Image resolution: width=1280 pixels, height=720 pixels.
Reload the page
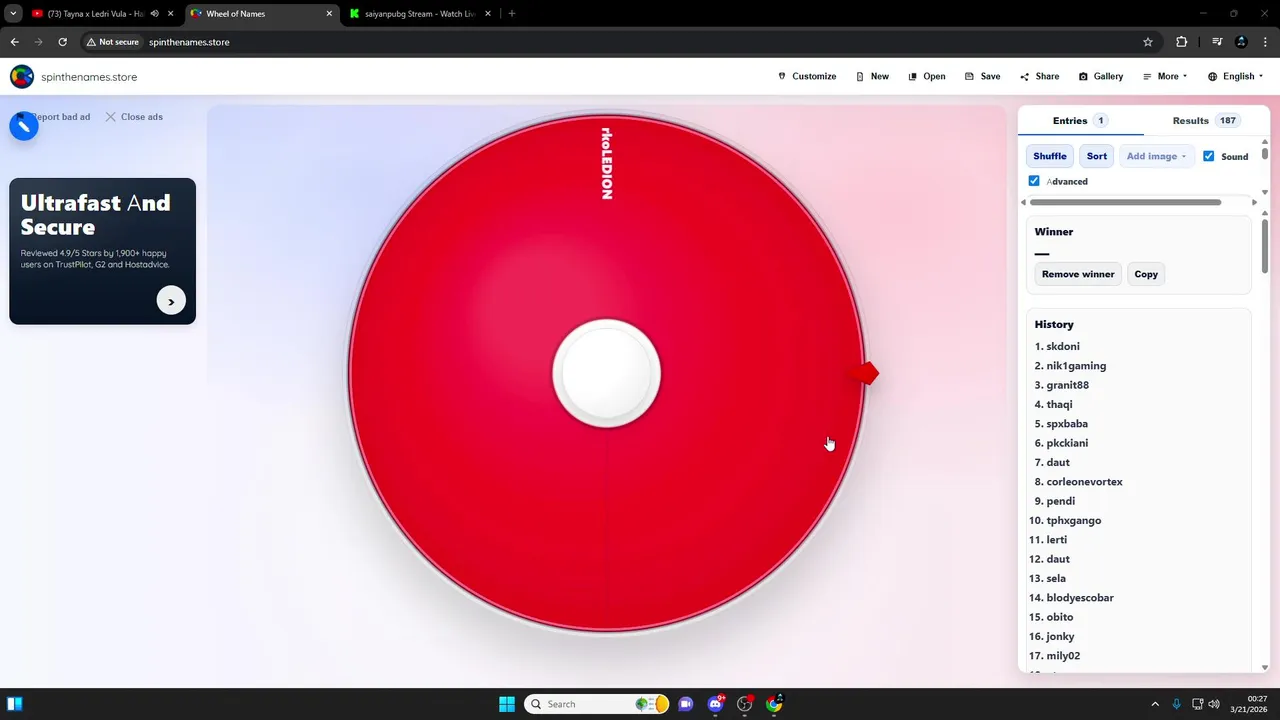[62, 42]
